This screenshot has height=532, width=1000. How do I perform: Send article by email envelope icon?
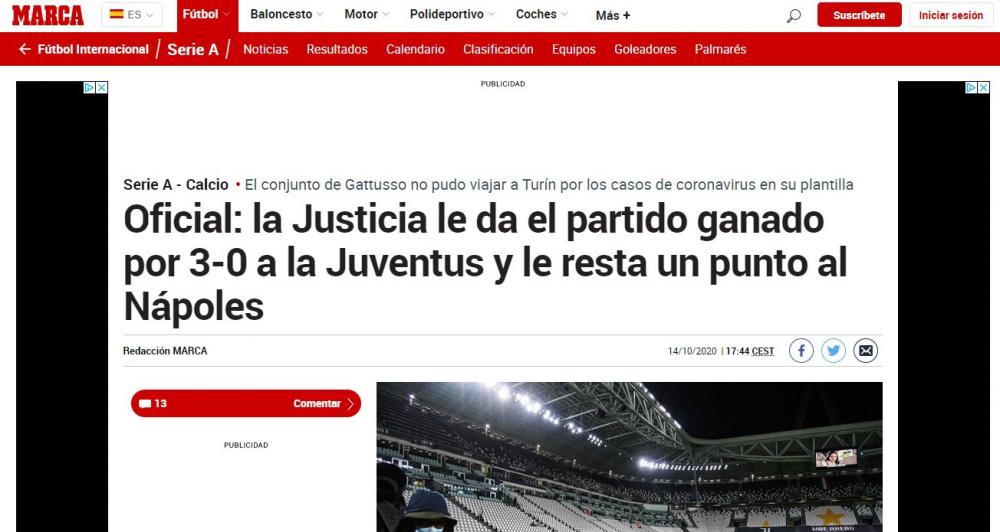coord(865,351)
